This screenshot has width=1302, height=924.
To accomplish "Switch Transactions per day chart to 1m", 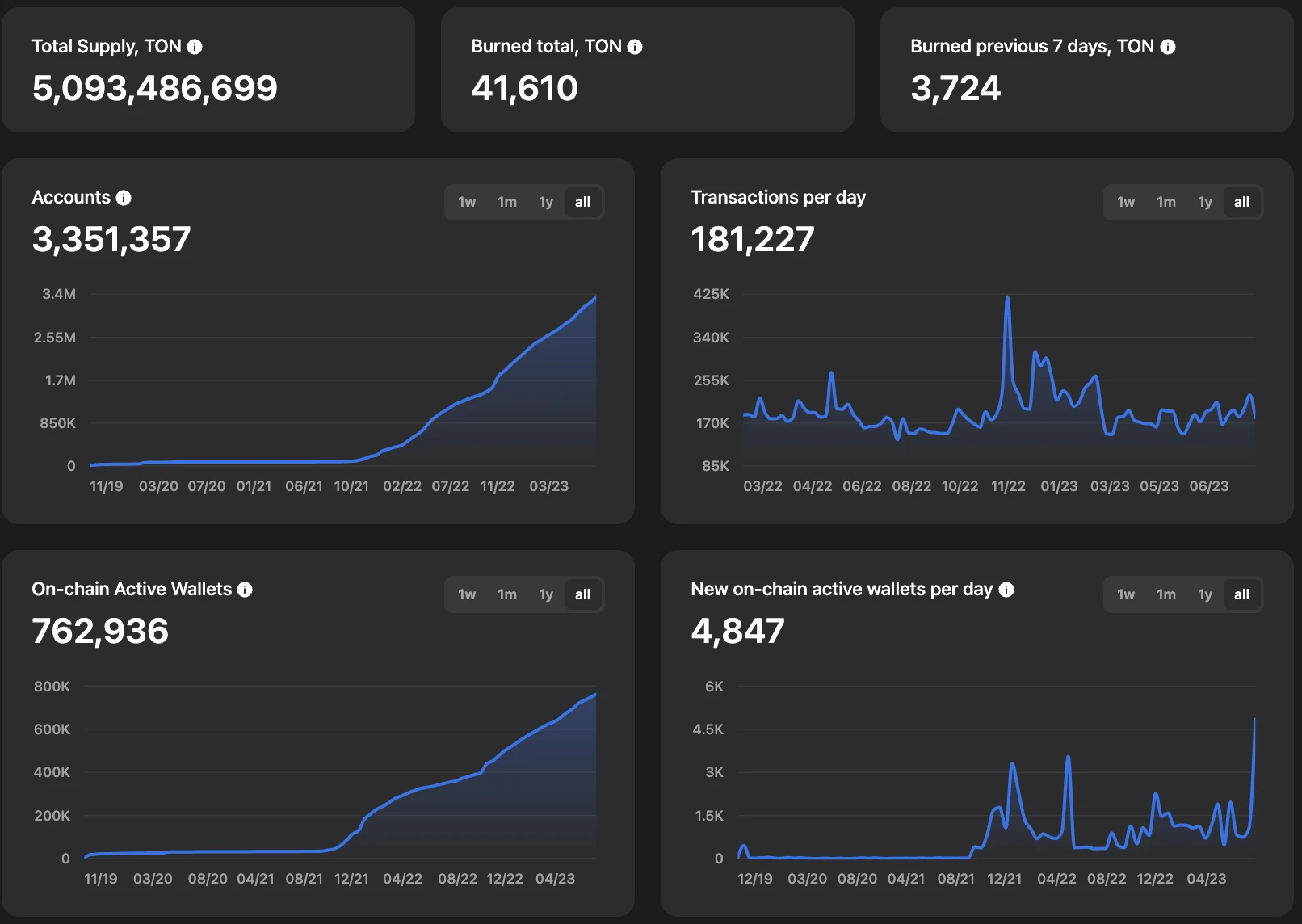I will 1166,202.
